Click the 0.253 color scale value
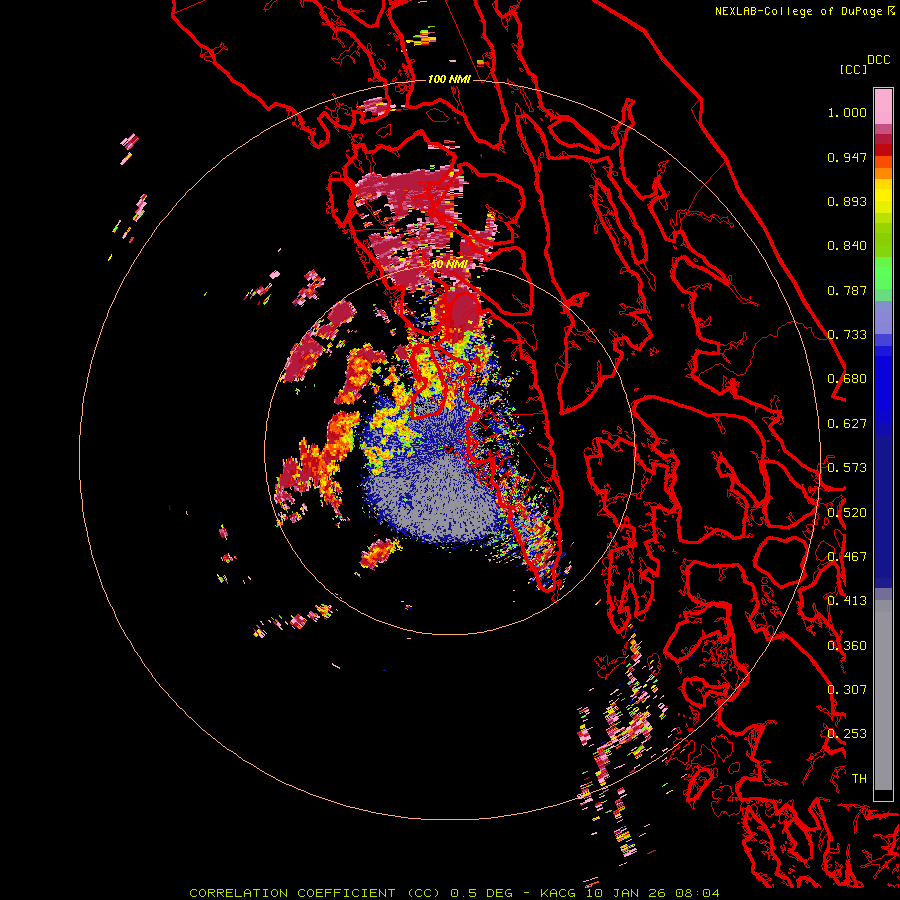 (847, 734)
